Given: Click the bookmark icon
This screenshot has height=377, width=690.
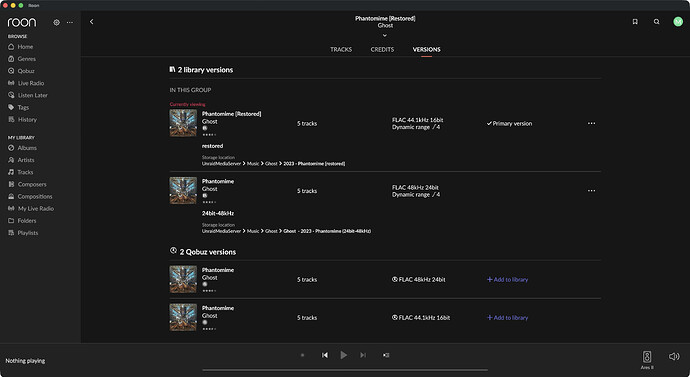Looking at the screenshot, I should click(x=635, y=22).
